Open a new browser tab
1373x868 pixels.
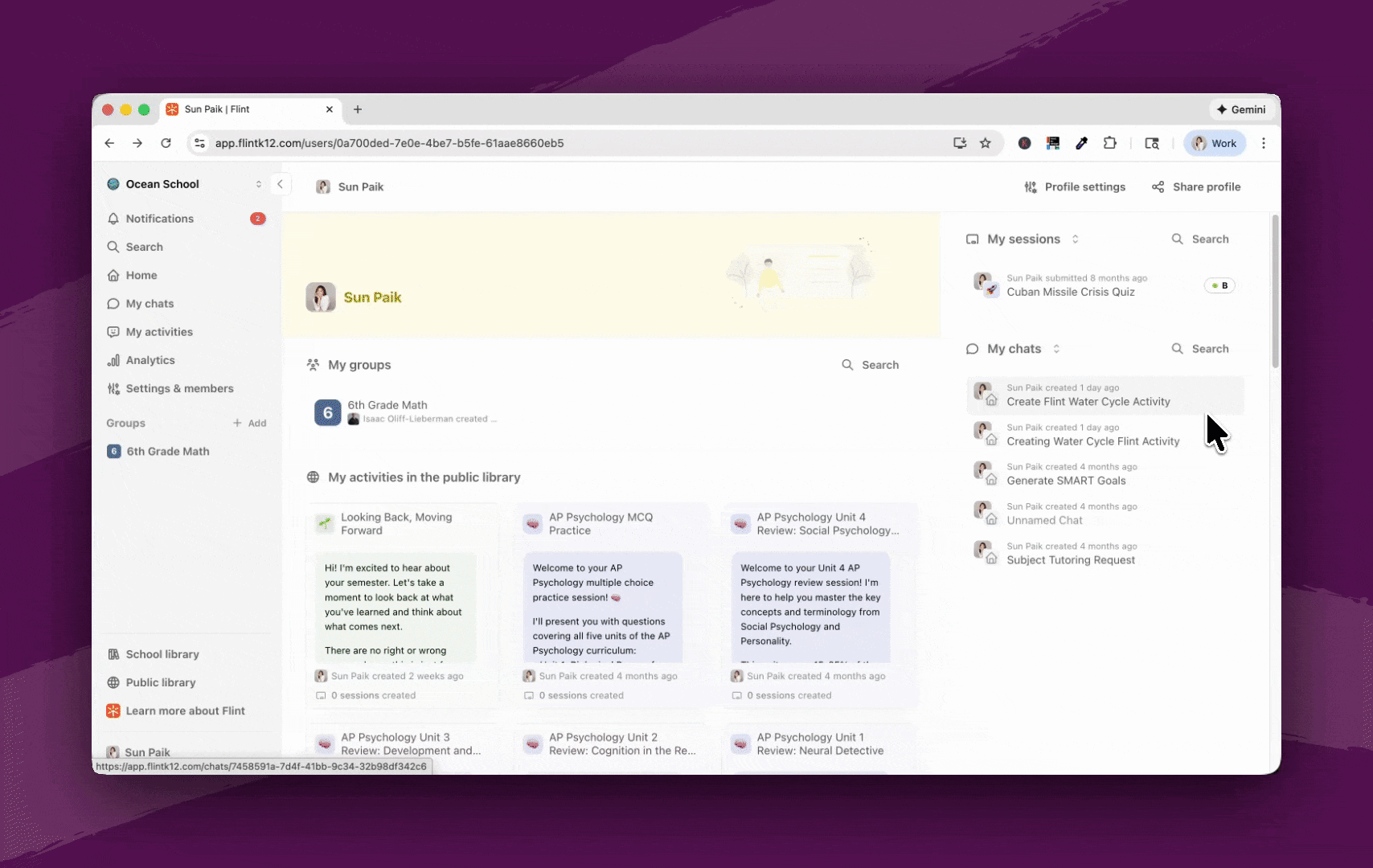click(358, 109)
